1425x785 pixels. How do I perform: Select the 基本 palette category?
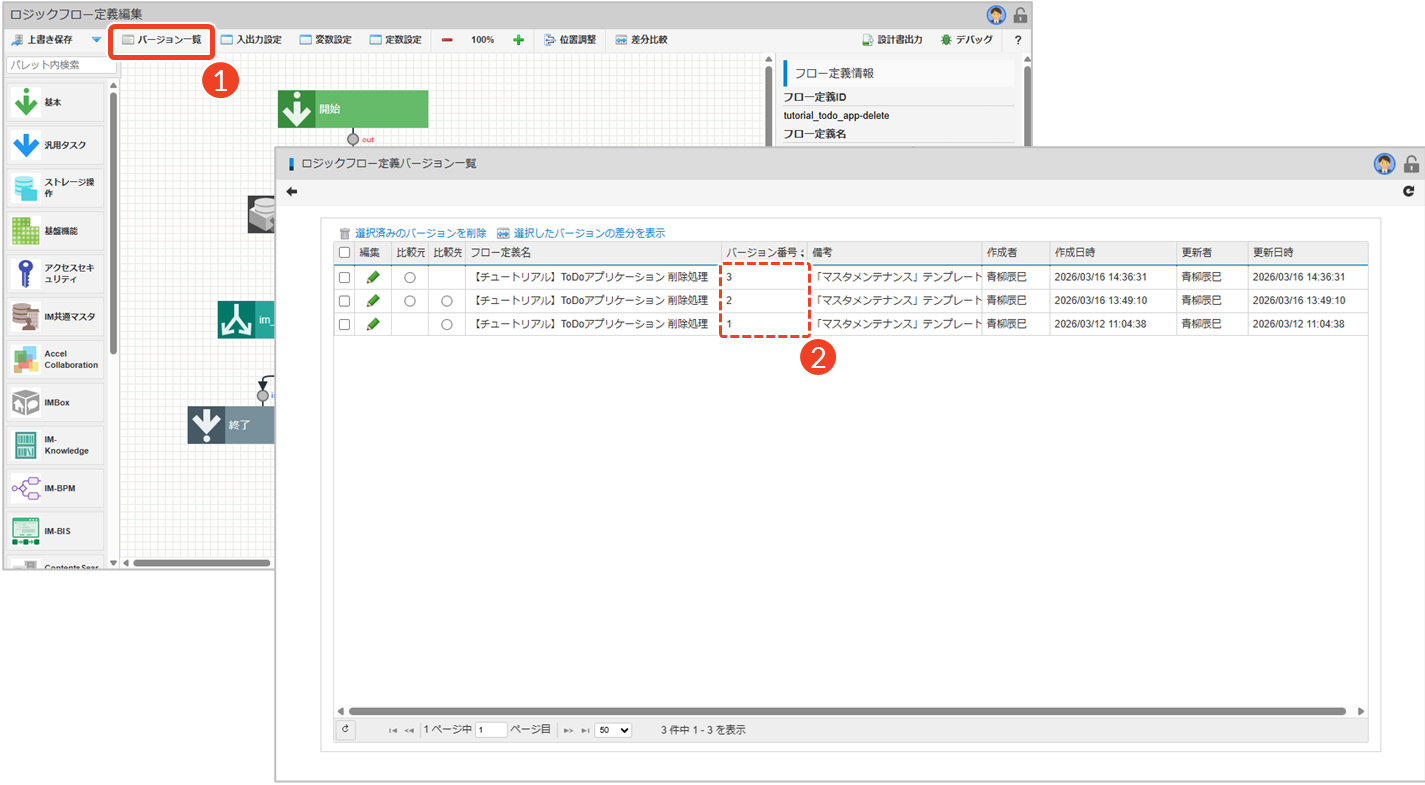(55, 103)
